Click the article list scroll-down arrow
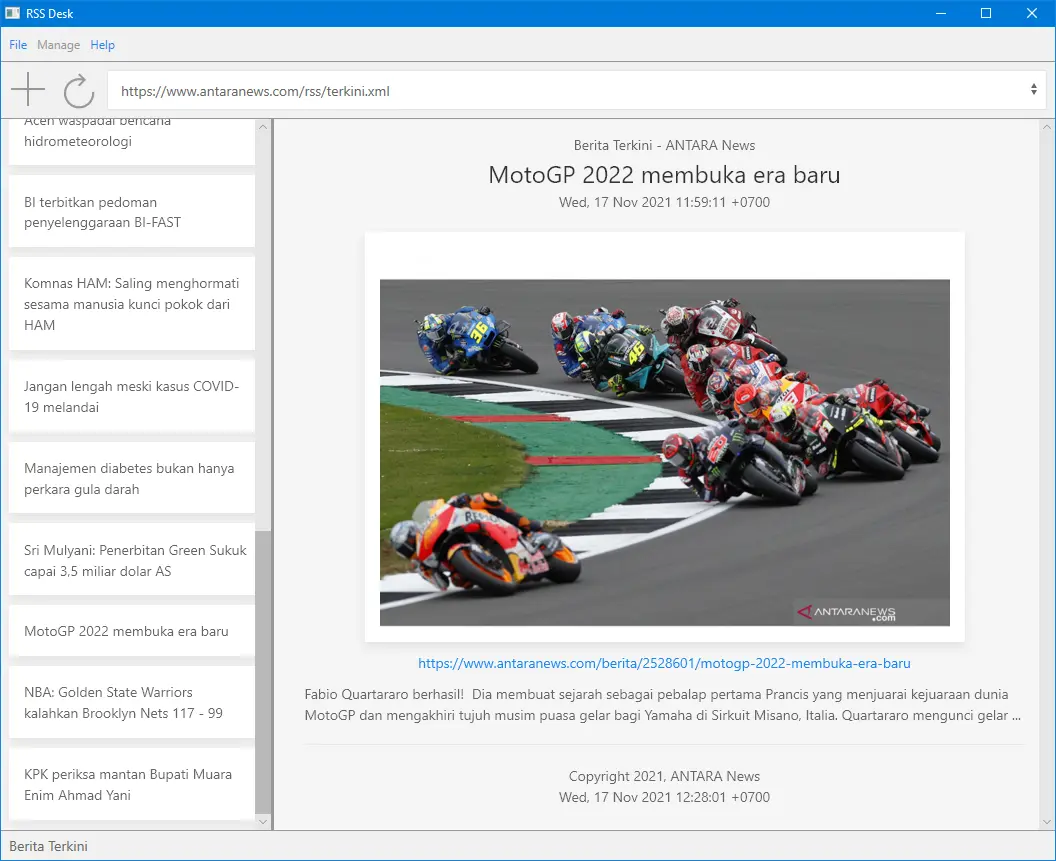The width and height of the screenshot is (1056, 861). tap(264, 821)
